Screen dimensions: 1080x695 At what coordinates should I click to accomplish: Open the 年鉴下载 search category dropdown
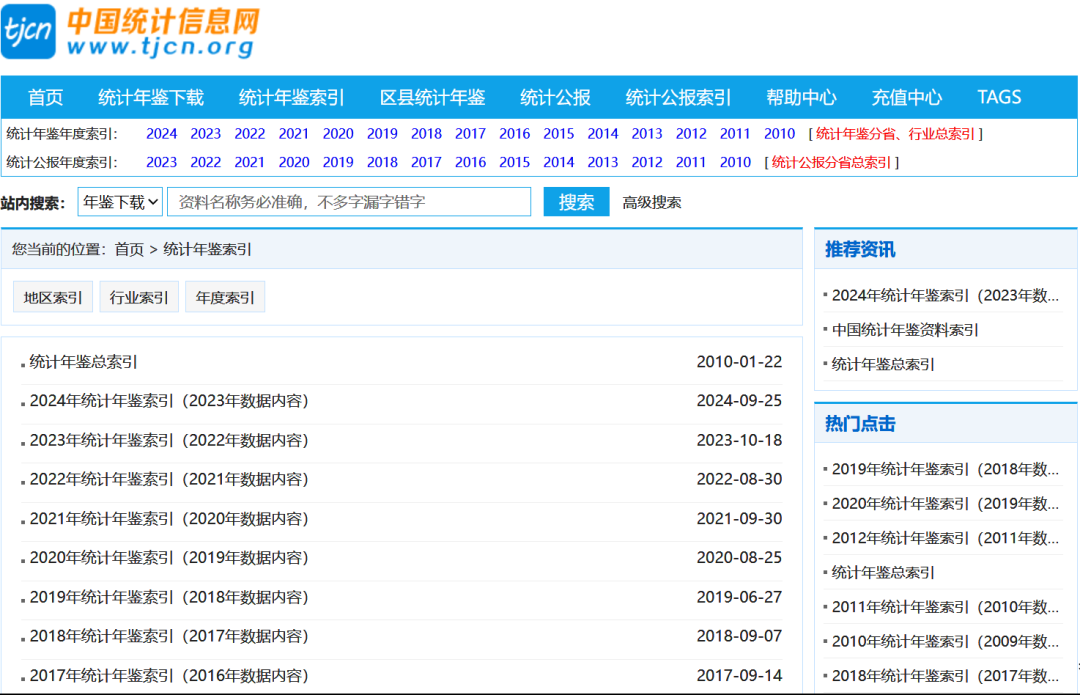coord(120,202)
